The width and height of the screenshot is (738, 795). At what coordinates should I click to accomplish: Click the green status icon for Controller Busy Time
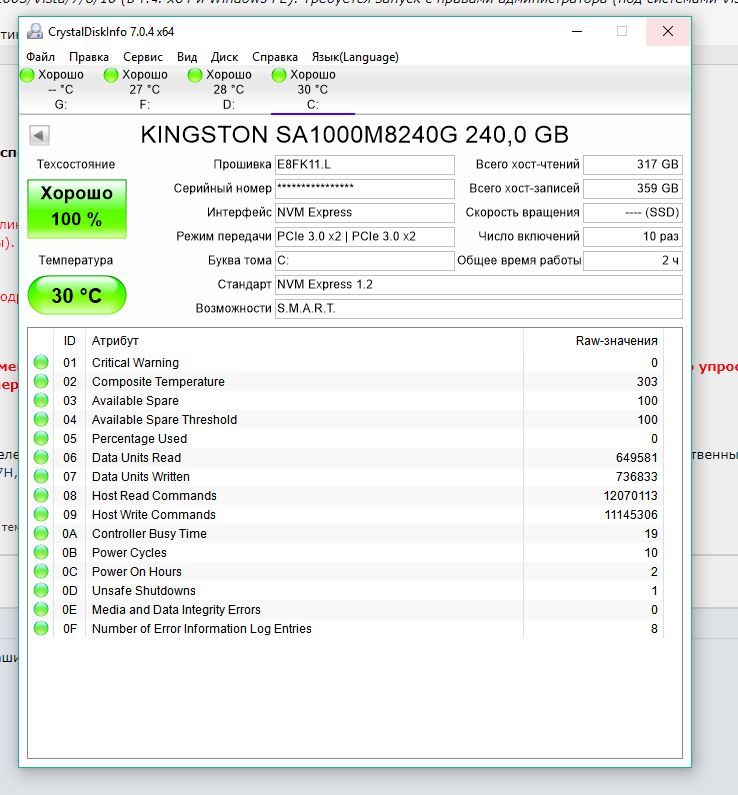(41, 533)
